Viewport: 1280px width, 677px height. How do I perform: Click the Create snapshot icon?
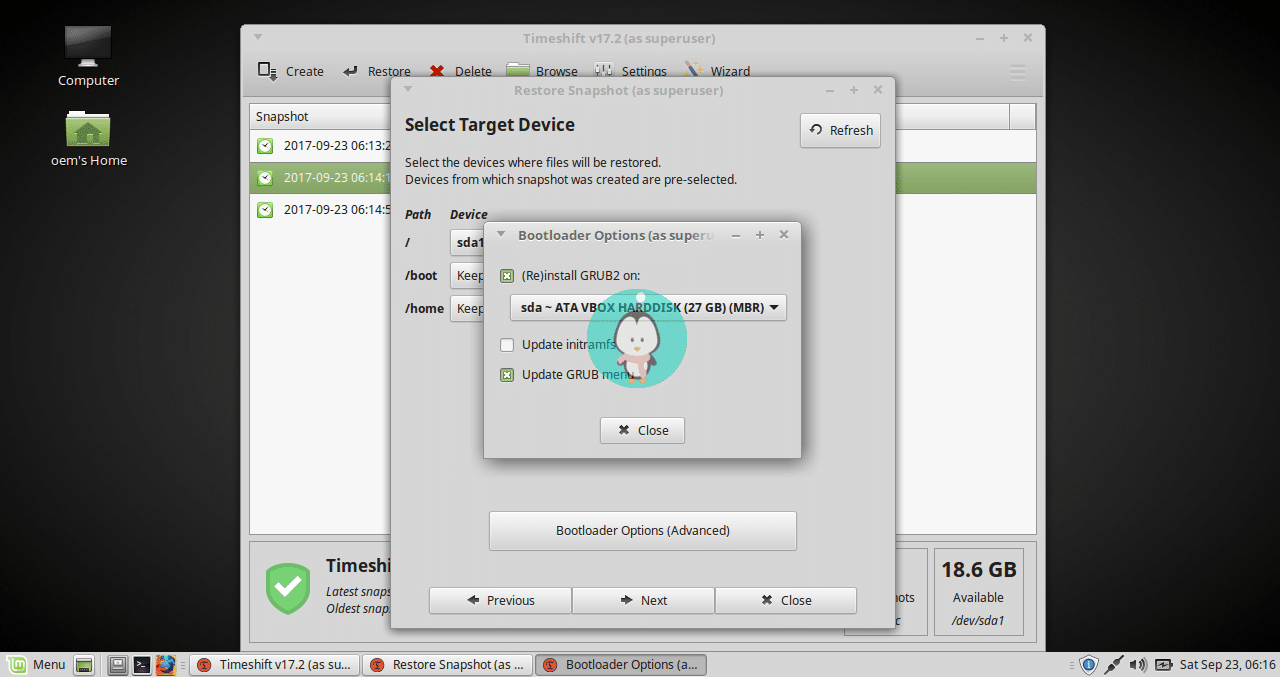click(268, 70)
